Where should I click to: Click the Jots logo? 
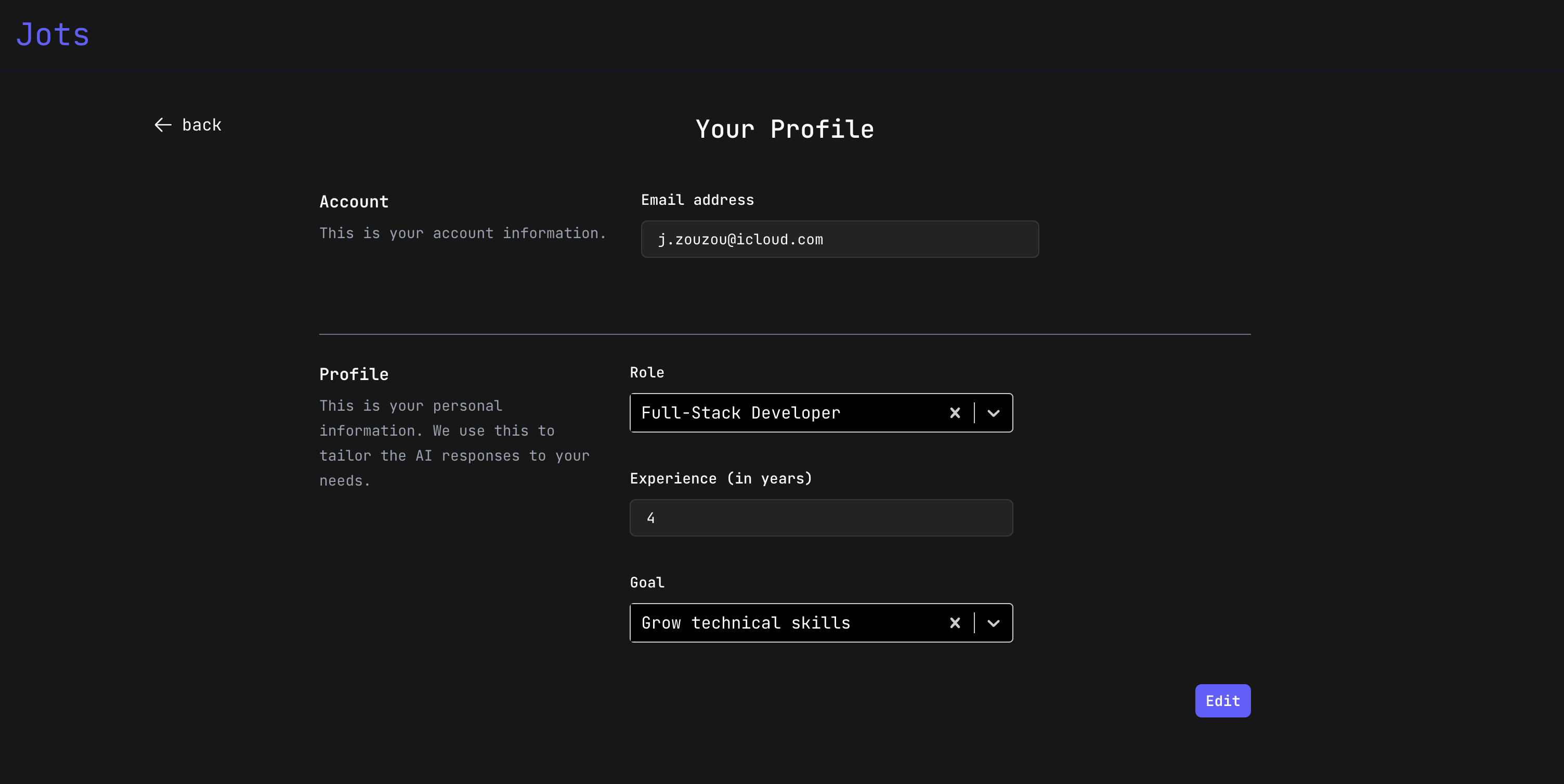click(x=53, y=35)
